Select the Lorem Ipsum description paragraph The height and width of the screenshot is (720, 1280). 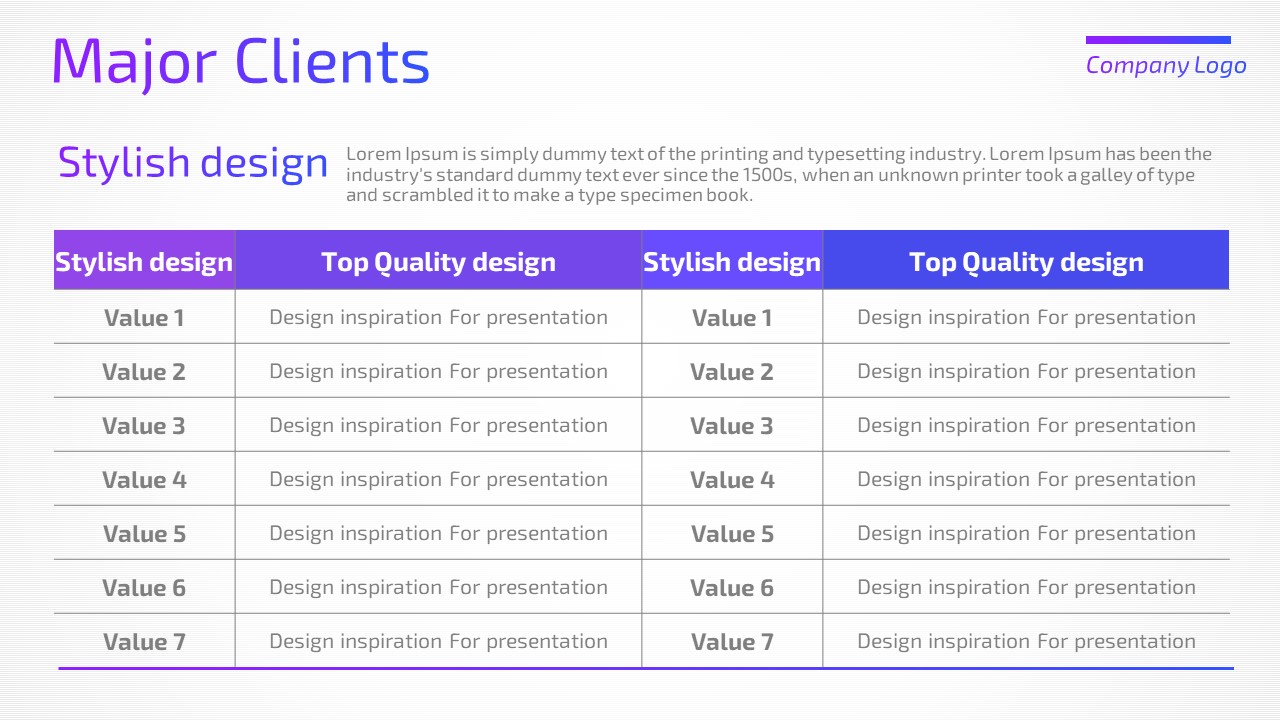point(779,175)
